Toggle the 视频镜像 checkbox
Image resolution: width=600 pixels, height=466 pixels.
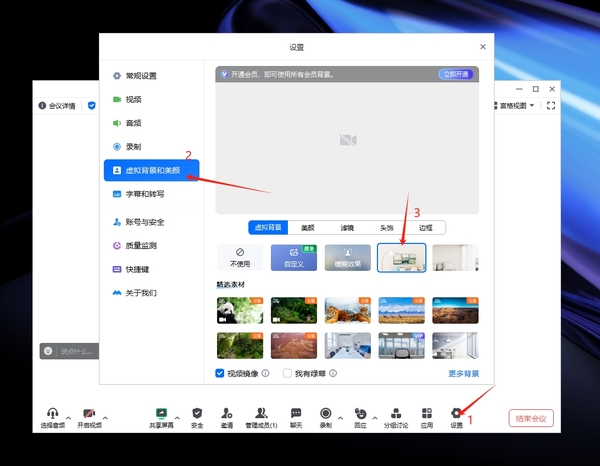221,373
